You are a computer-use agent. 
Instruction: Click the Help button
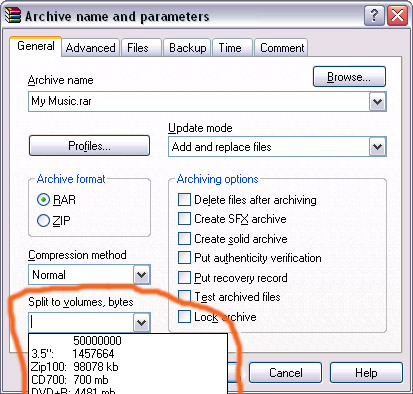point(366,373)
